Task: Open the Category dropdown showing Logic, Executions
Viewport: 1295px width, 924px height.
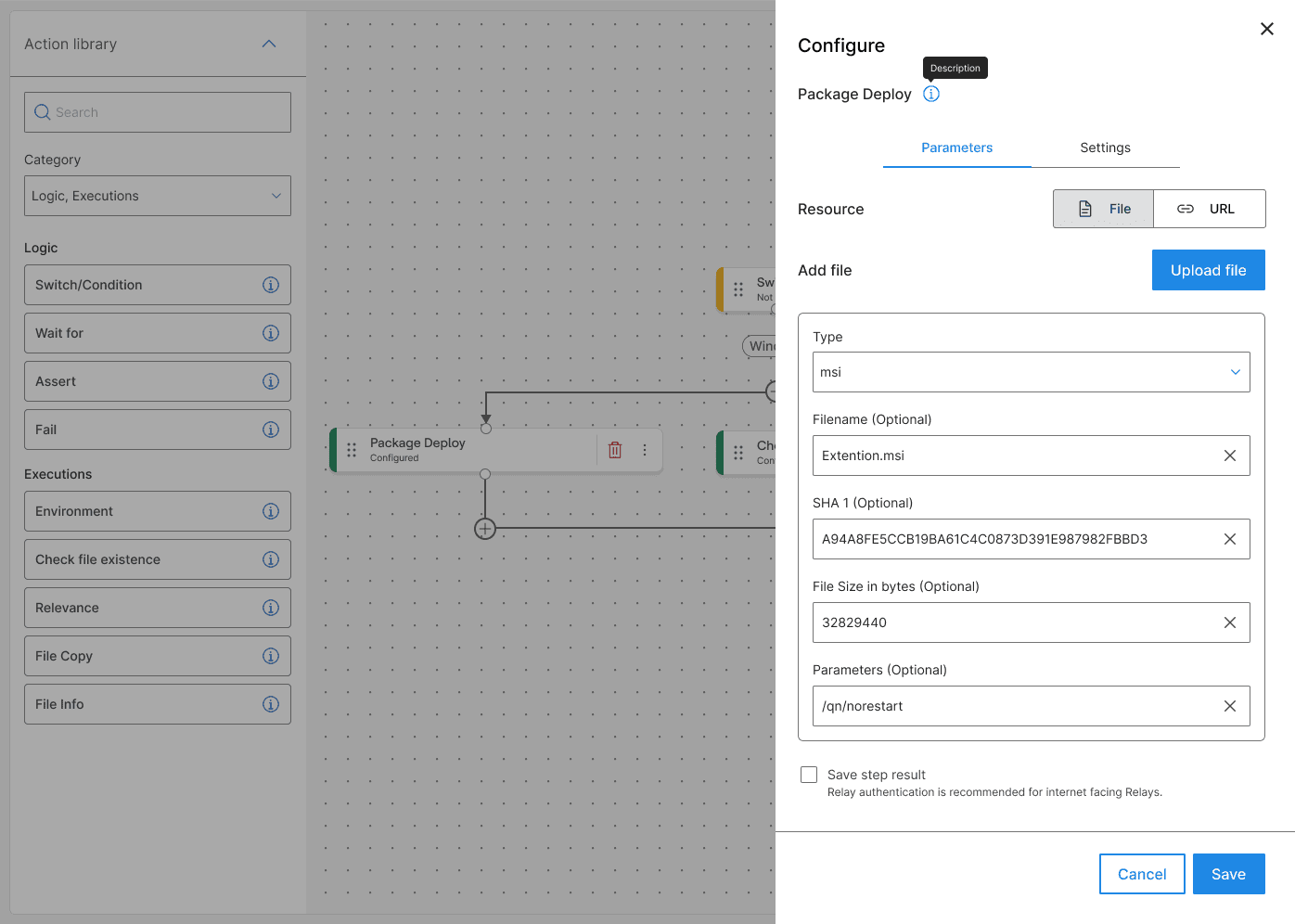Action: click(158, 196)
